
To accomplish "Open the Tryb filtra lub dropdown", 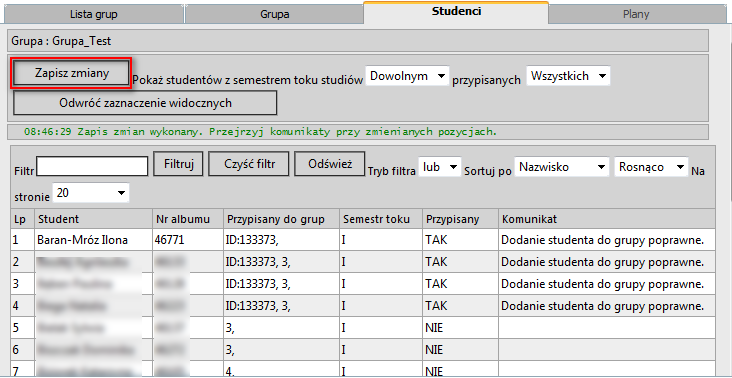I will click(x=440, y=167).
